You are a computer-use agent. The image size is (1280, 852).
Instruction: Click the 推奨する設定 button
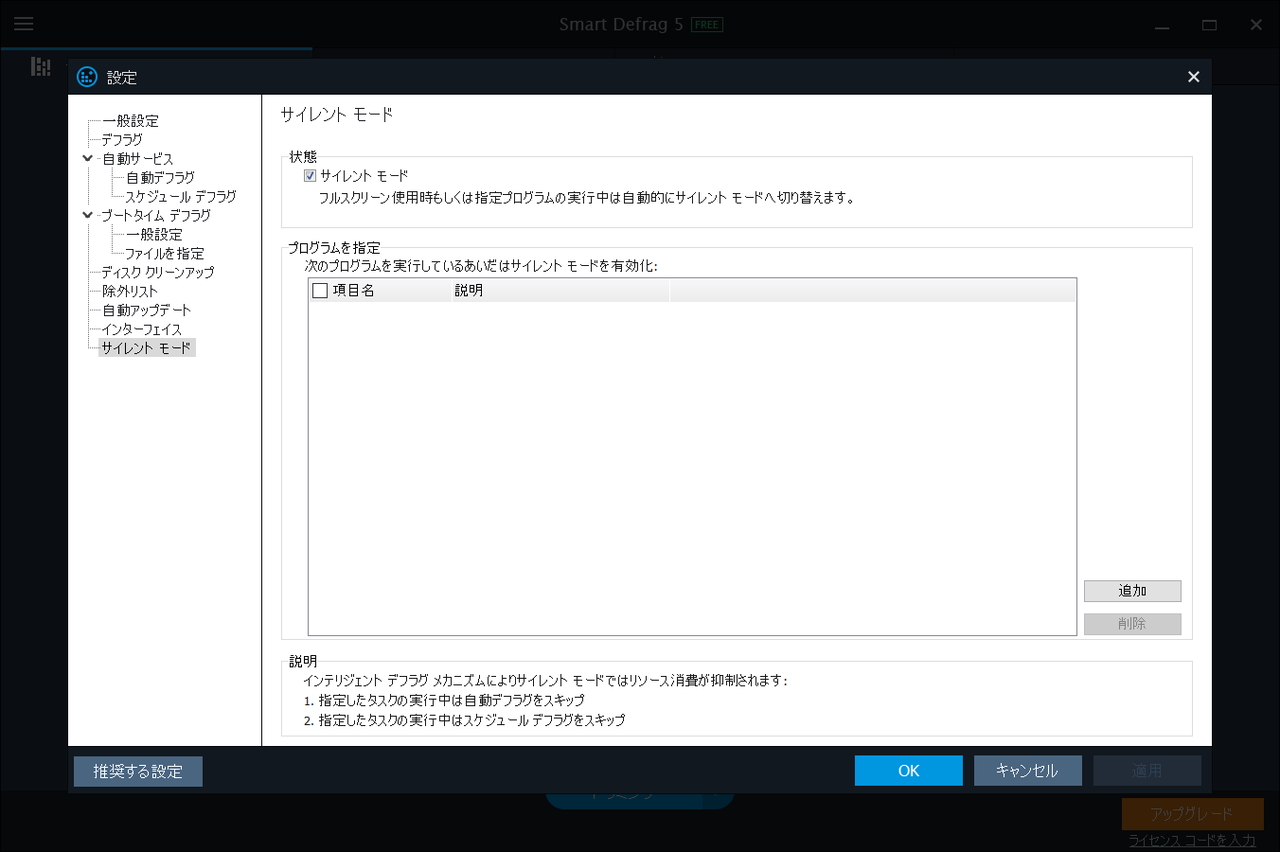point(137,771)
